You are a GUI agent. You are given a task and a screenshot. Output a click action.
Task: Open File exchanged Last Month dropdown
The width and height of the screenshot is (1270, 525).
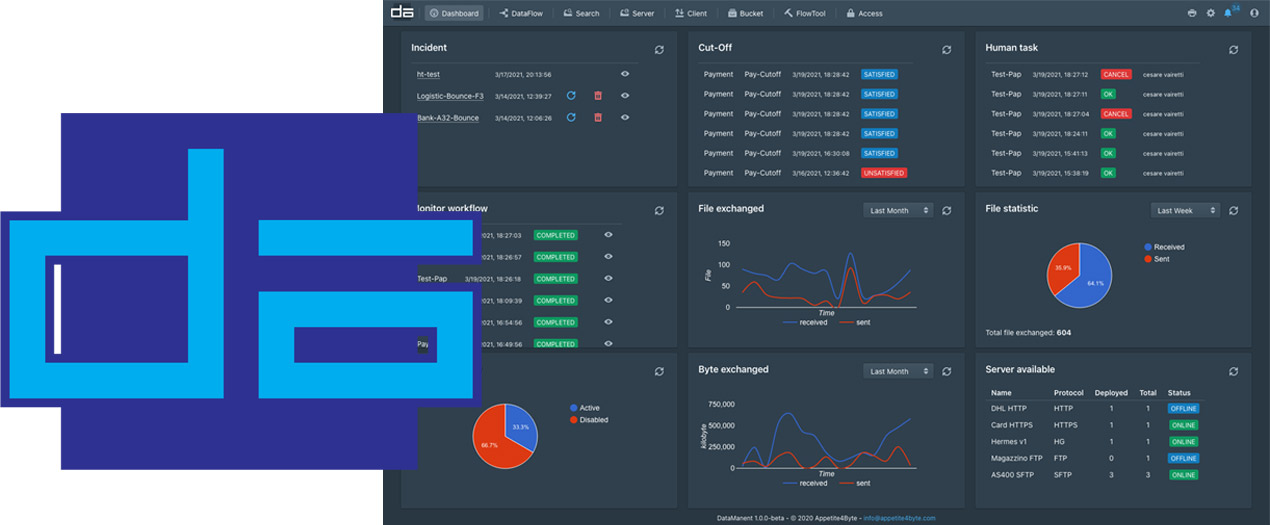[898, 210]
